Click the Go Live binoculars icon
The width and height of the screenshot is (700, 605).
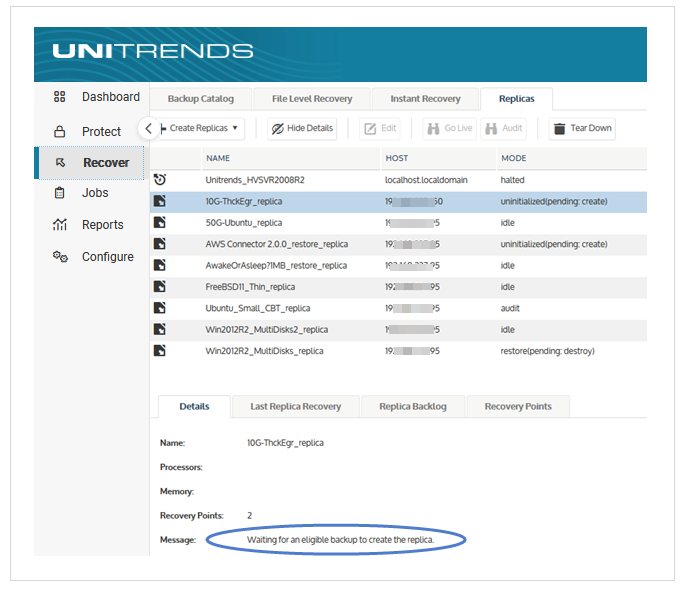point(433,129)
